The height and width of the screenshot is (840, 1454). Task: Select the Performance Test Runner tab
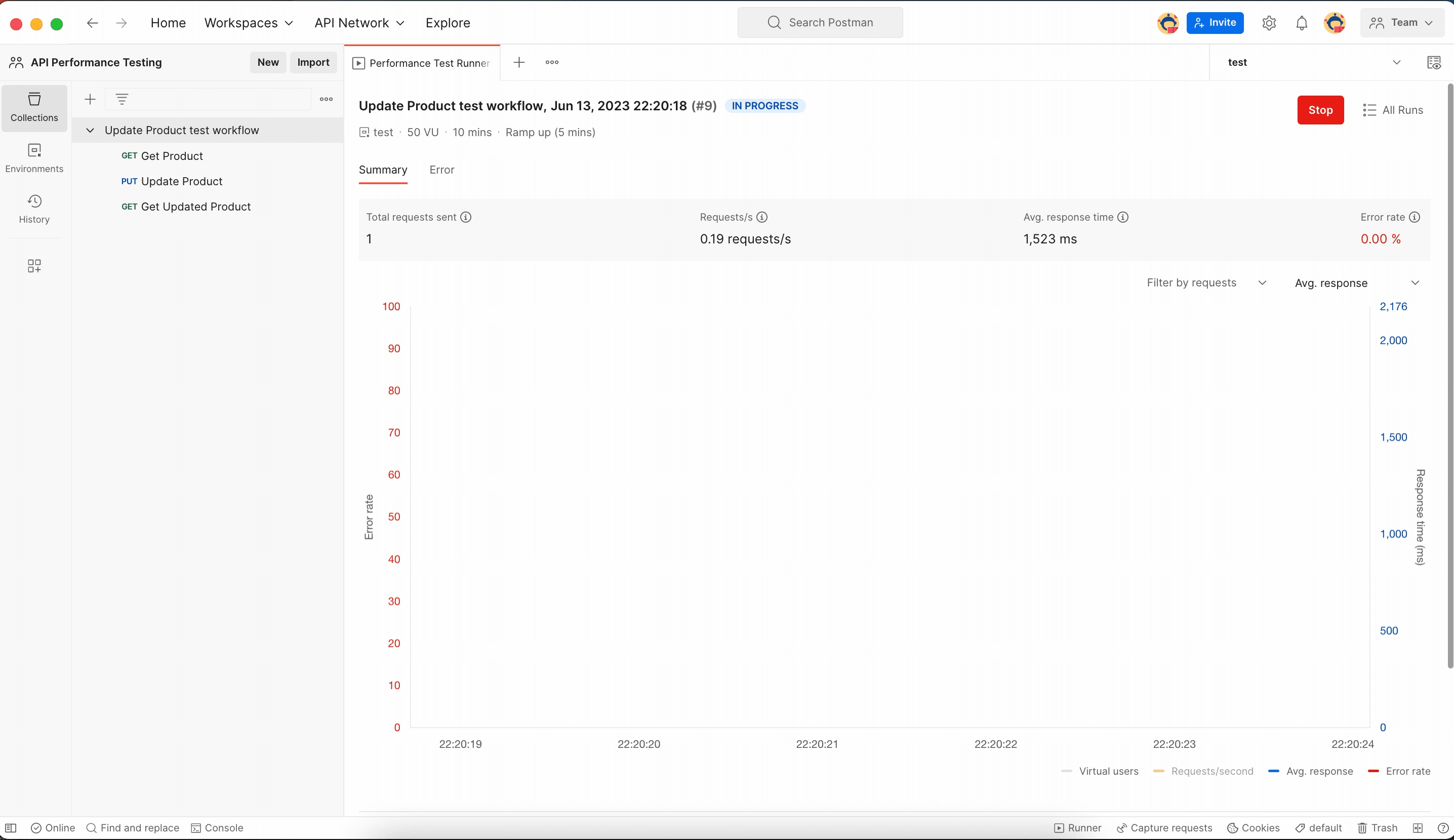[422, 63]
